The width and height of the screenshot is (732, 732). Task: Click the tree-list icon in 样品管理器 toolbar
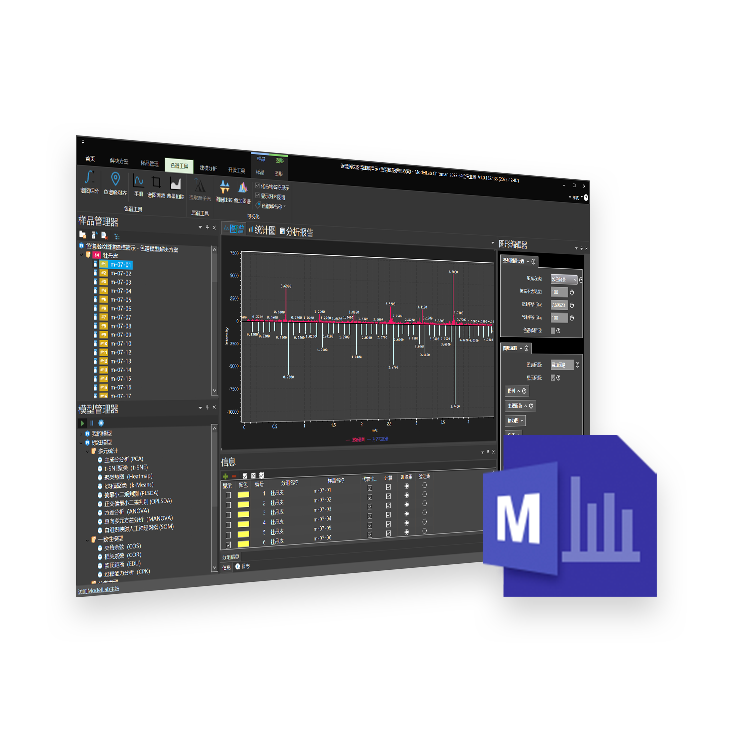[117, 236]
